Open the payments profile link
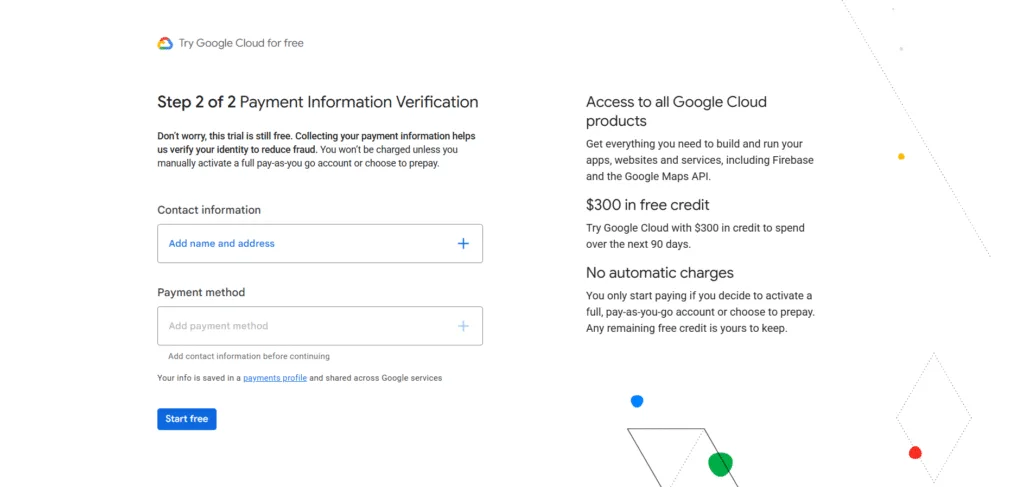Image resolution: width=1024 pixels, height=487 pixels. click(275, 378)
